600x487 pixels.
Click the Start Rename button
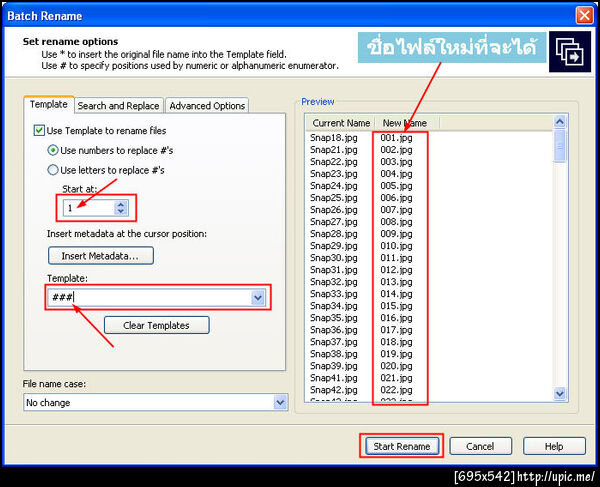coord(402,446)
